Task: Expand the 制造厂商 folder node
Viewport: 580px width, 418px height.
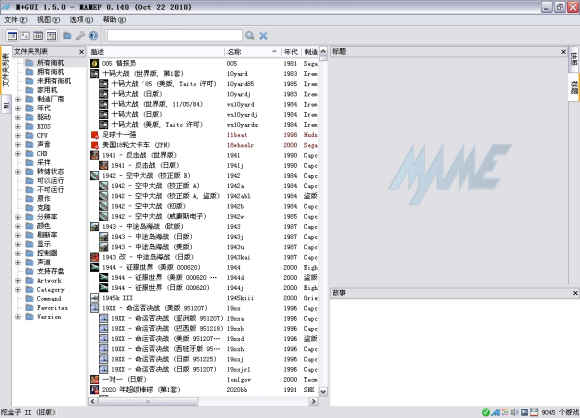Action: [x=18, y=99]
